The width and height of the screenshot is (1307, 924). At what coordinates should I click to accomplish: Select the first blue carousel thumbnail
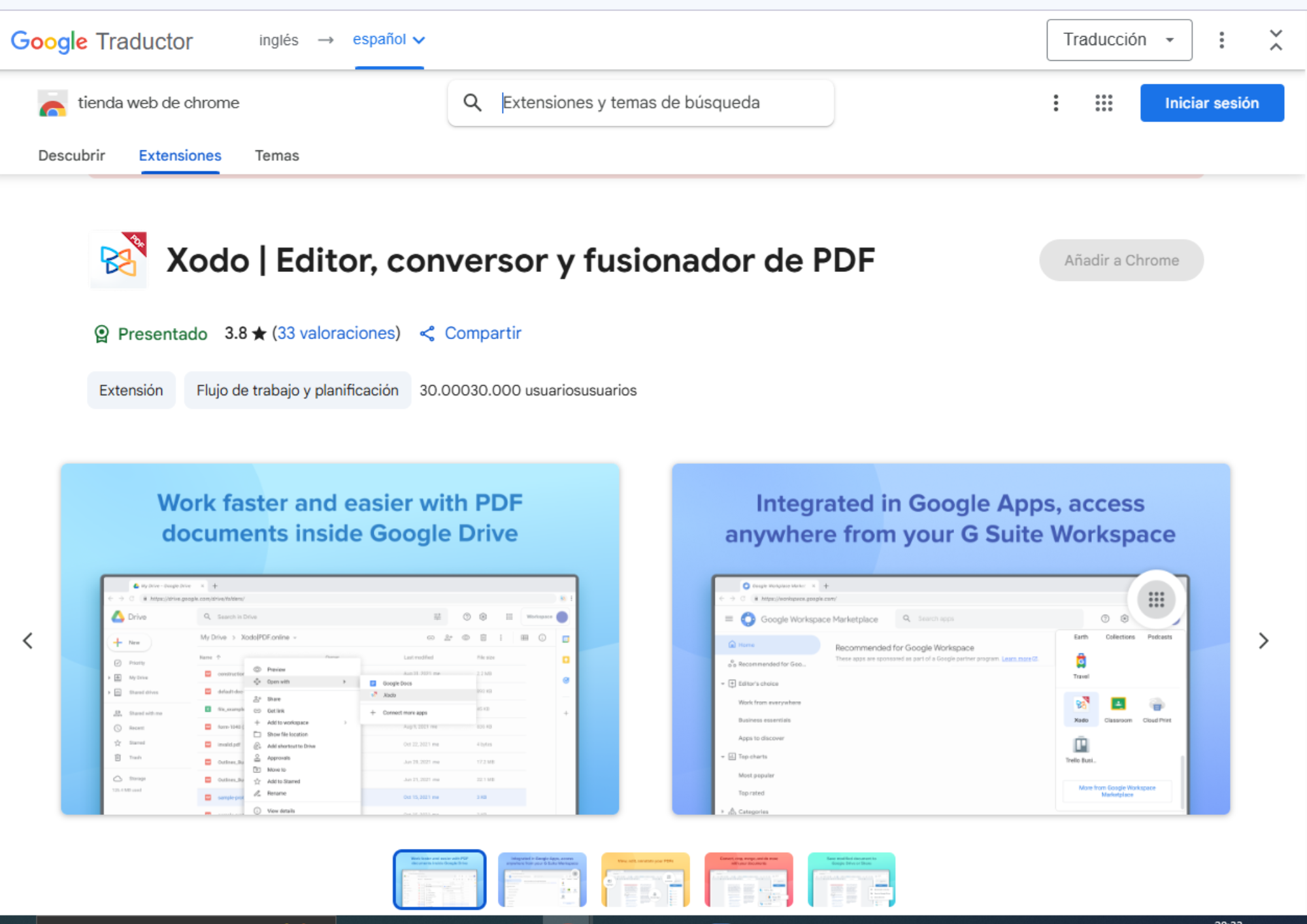point(439,880)
